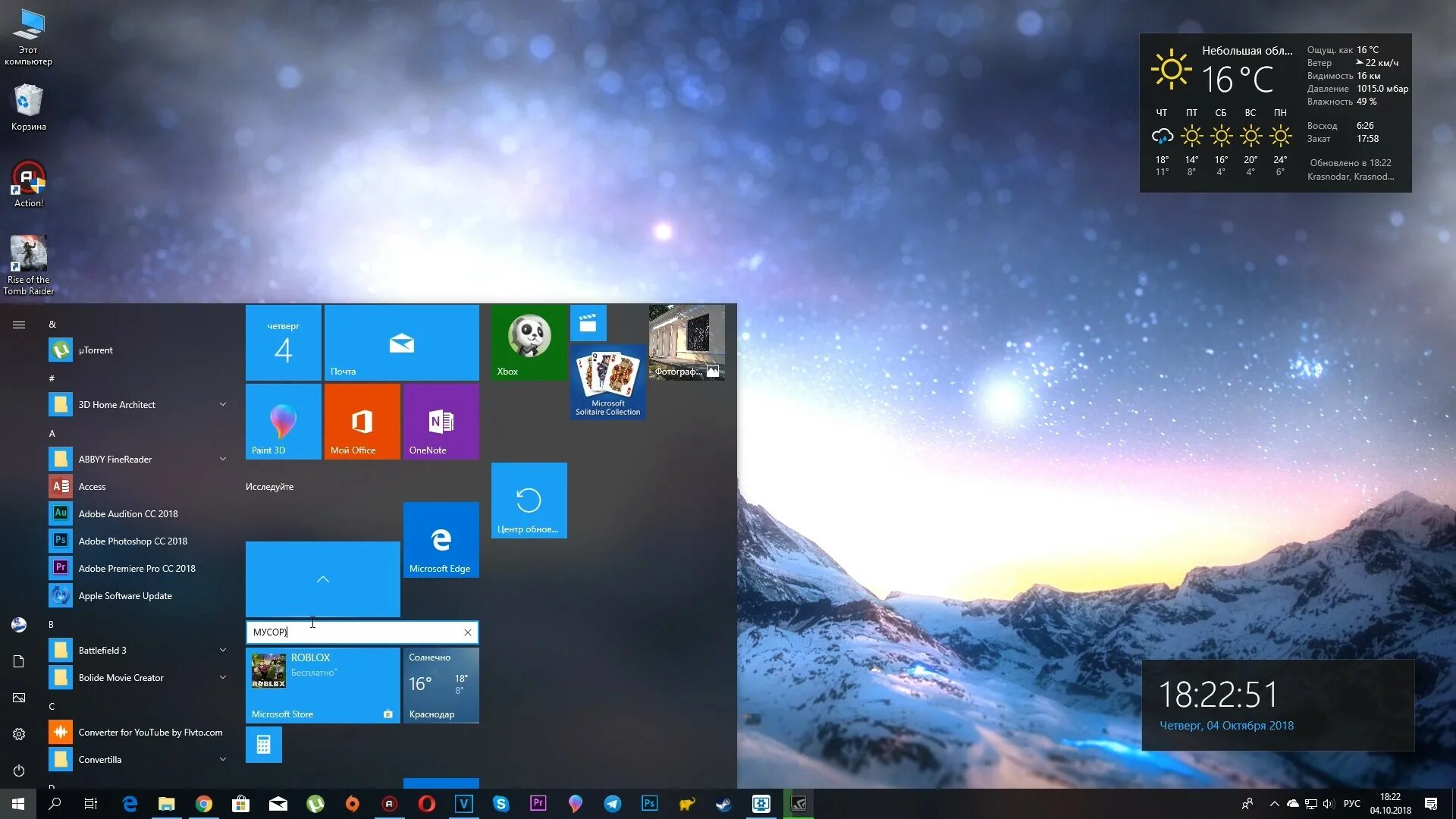Open Adobe Premiere Pro CC 2018 entry

[136, 569]
